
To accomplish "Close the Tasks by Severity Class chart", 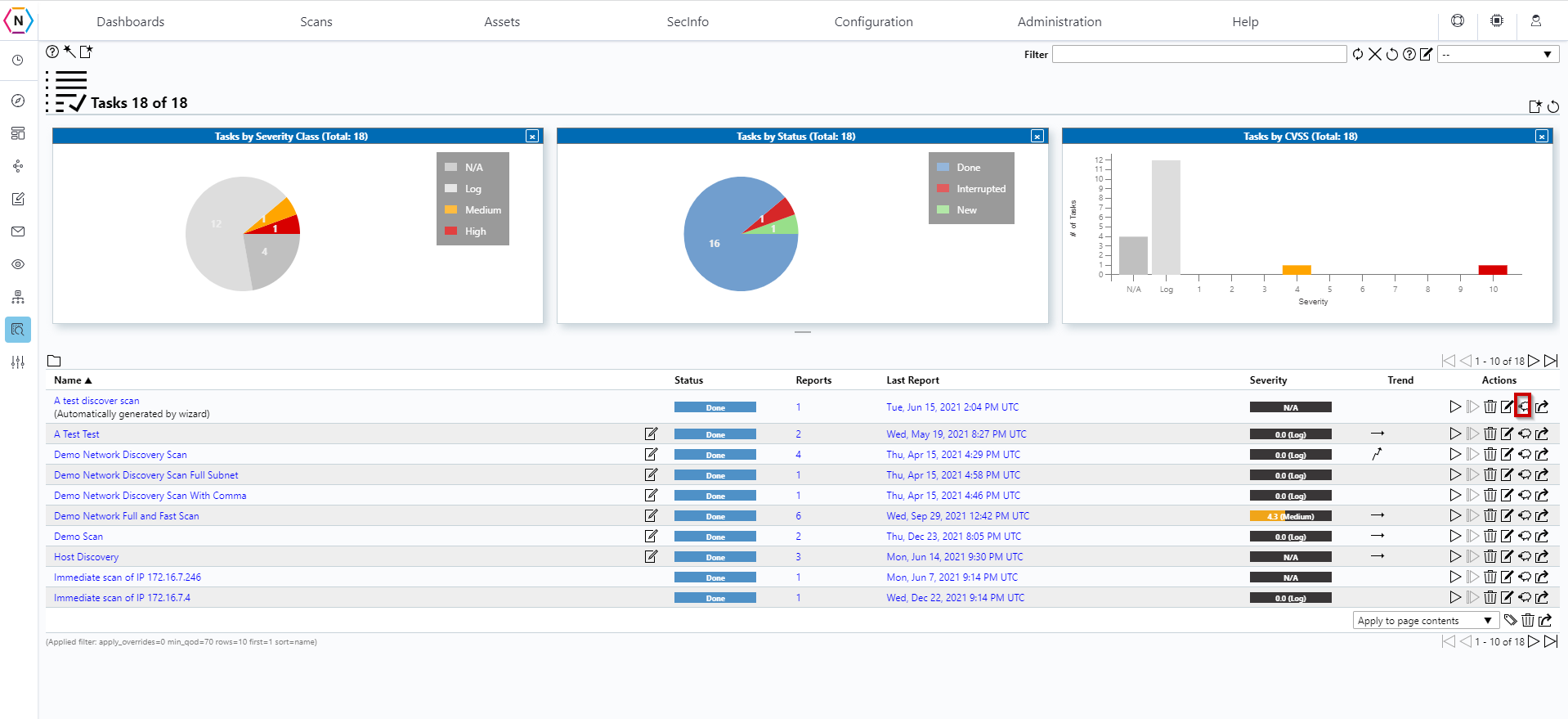I will tap(532, 137).
